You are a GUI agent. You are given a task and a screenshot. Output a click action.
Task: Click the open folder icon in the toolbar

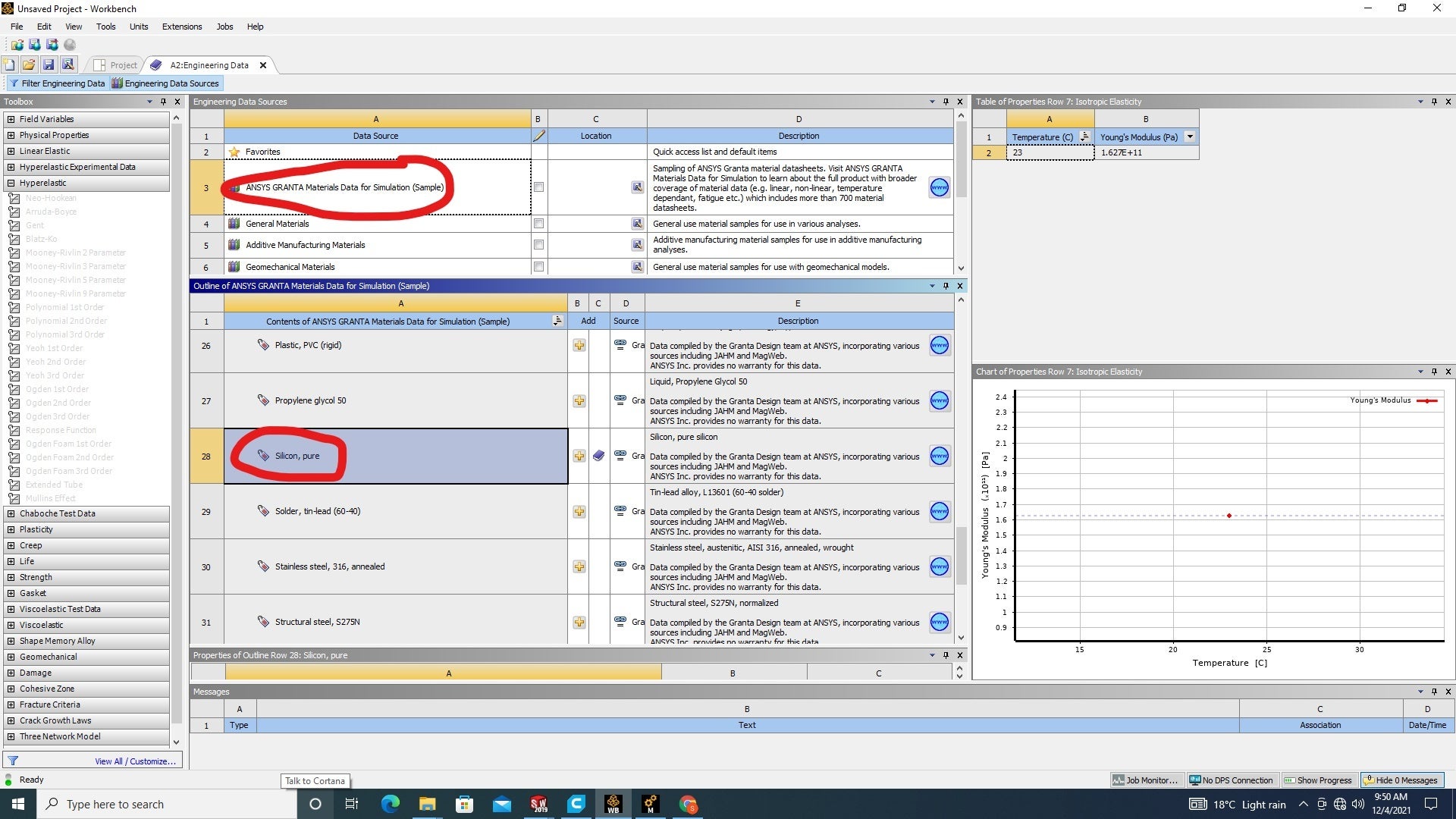click(x=29, y=65)
